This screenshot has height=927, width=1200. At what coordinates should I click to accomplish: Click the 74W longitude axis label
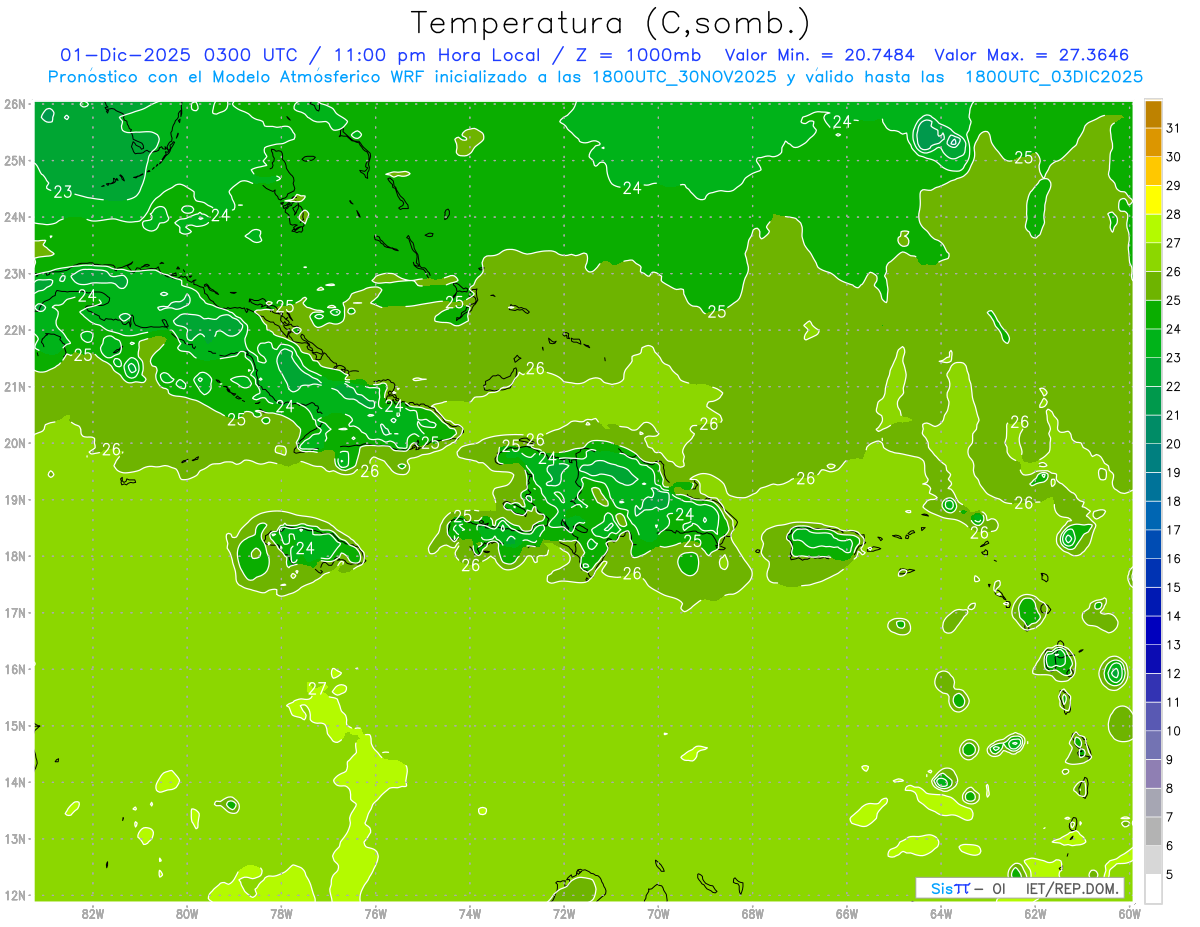(x=470, y=913)
